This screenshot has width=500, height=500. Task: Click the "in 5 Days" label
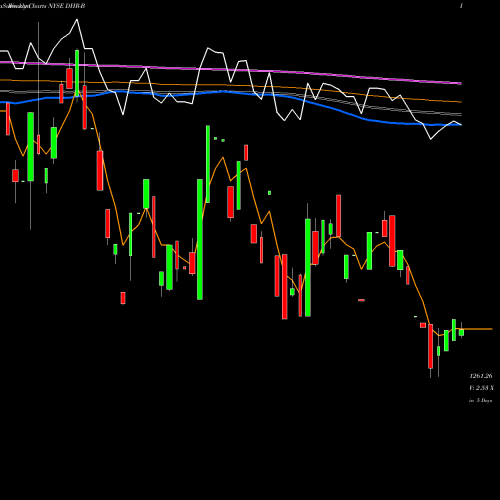point(481,400)
